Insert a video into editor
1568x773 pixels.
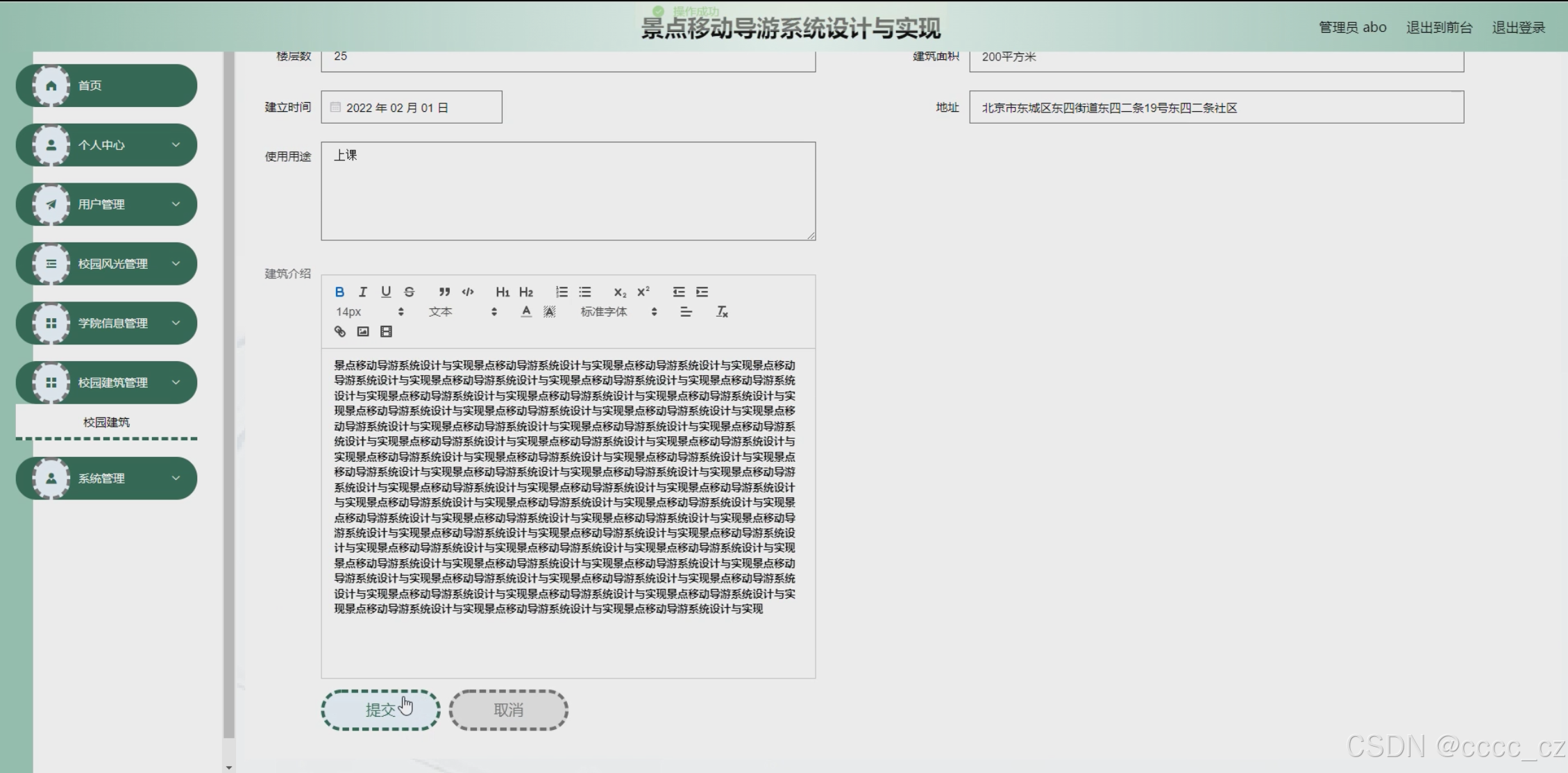pos(387,331)
